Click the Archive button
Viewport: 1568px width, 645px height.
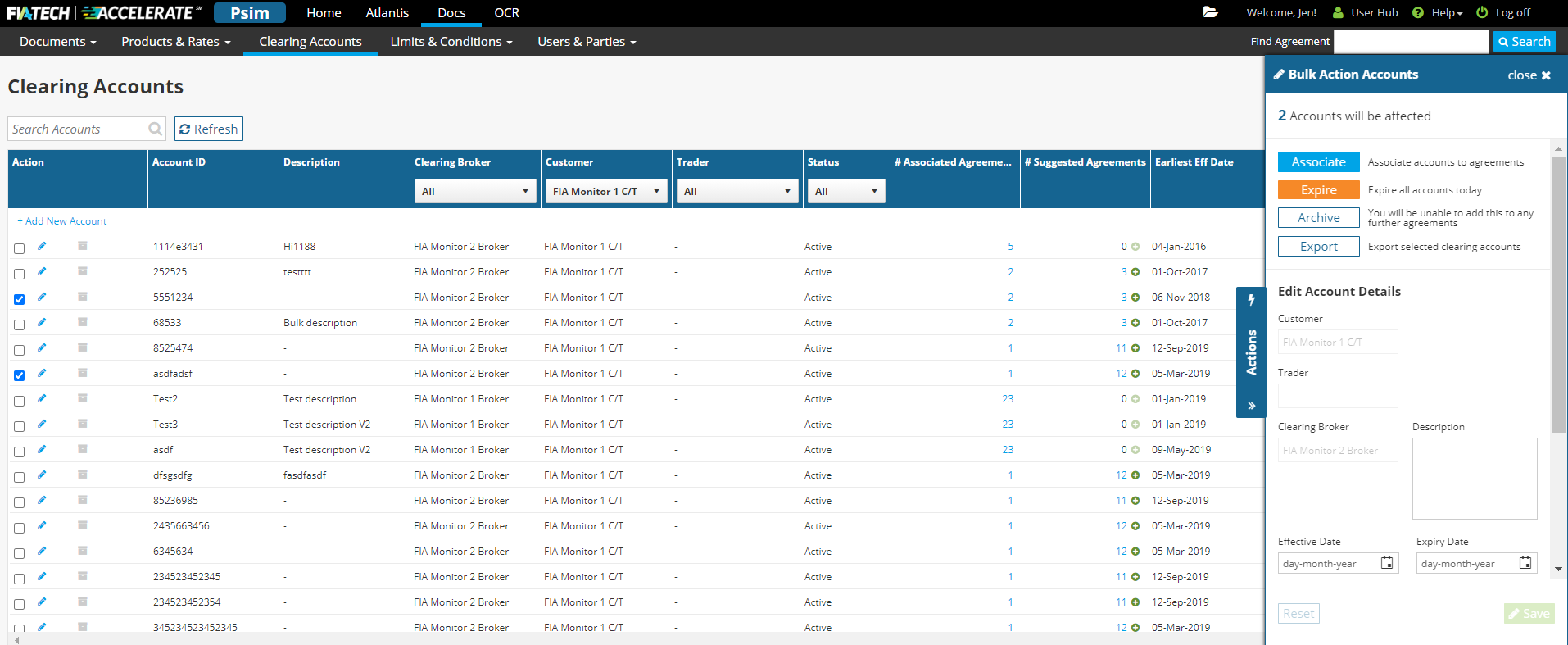tap(1319, 218)
